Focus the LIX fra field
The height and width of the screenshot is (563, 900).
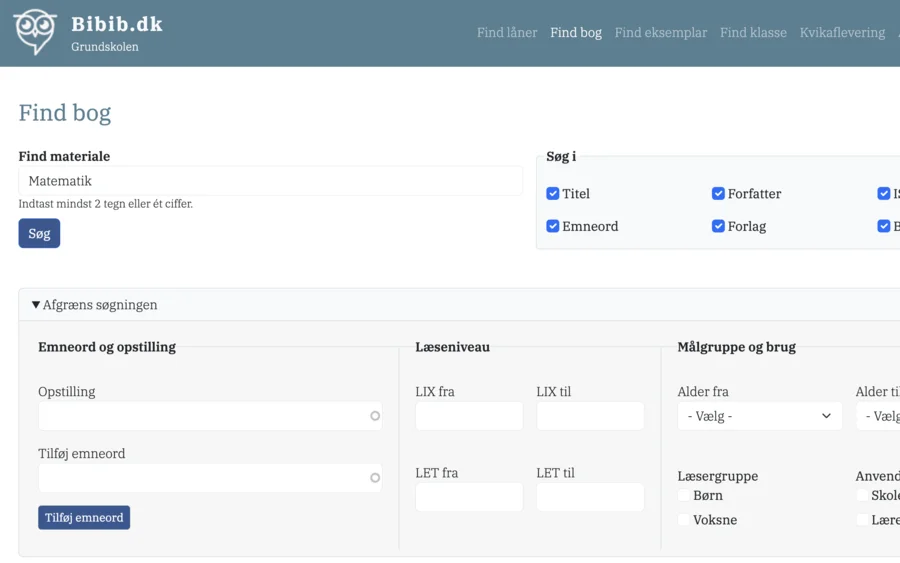point(469,416)
